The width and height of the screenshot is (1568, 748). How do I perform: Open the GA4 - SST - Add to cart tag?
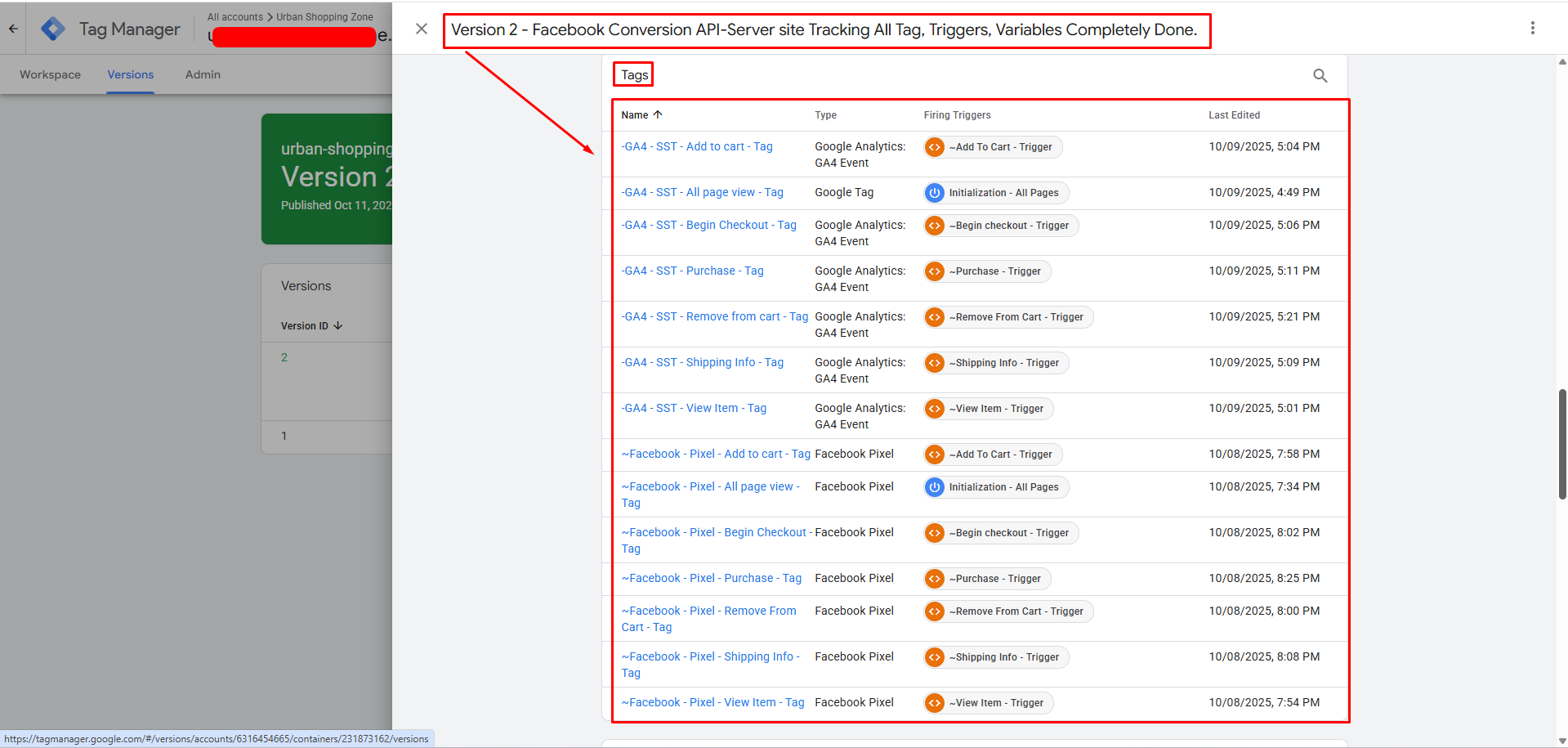pyautogui.click(x=697, y=147)
